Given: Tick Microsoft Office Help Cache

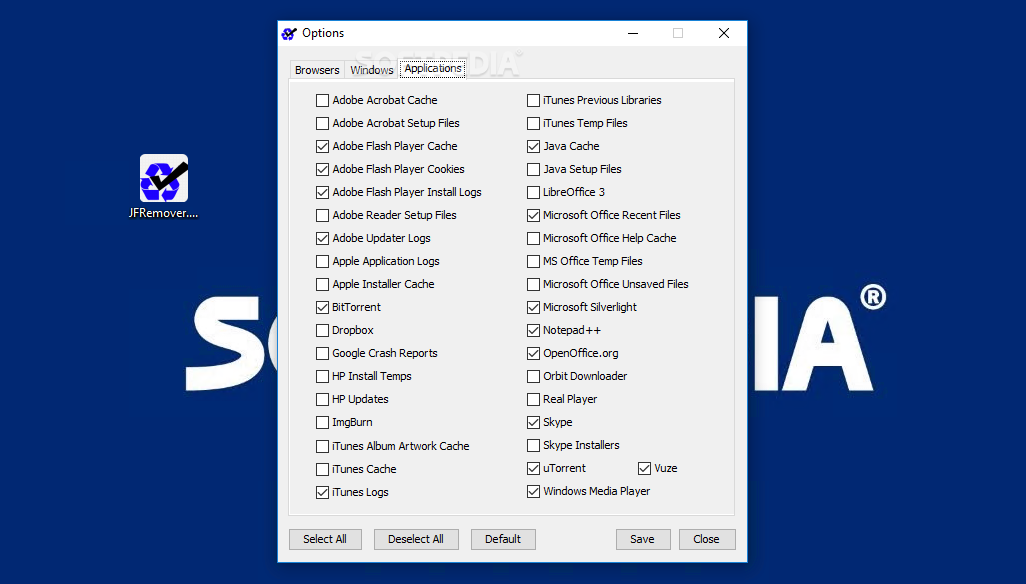Looking at the screenshot, I should pos(533,238).
